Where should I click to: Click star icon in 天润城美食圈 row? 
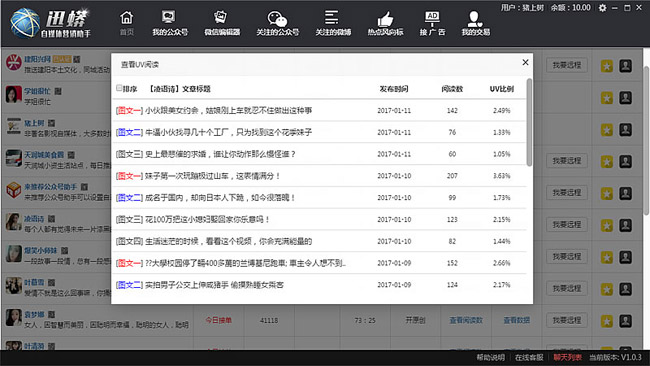coord(606,162)
